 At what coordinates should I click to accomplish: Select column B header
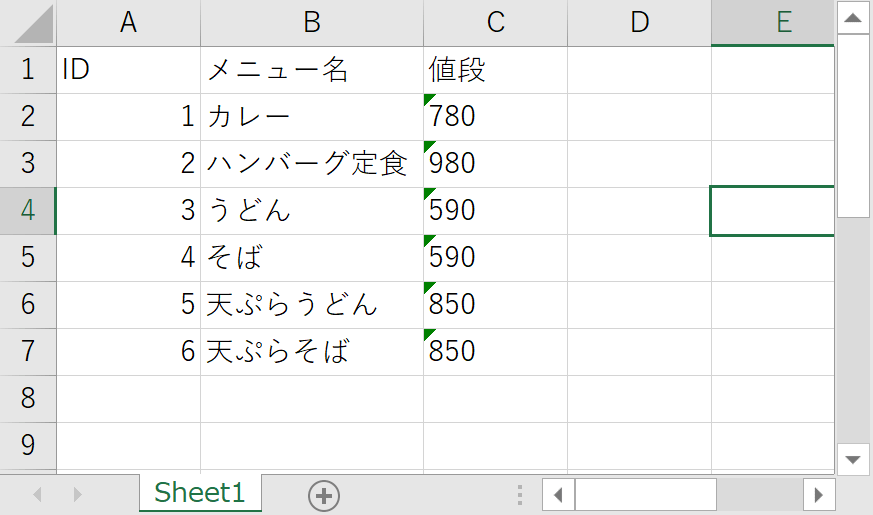pyautogui.click(x=311, y=23)
